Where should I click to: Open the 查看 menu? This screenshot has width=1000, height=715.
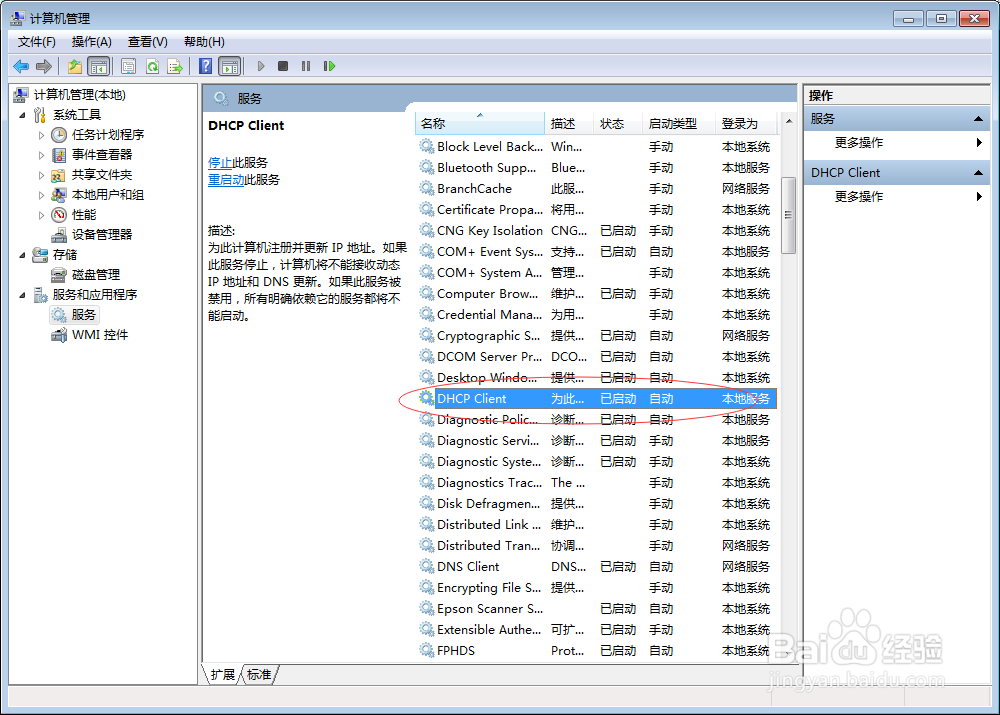click(x=146, y=41)
